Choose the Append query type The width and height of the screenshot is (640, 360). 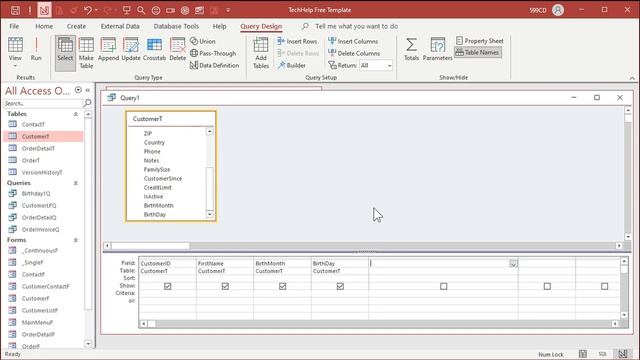point(108,50)
